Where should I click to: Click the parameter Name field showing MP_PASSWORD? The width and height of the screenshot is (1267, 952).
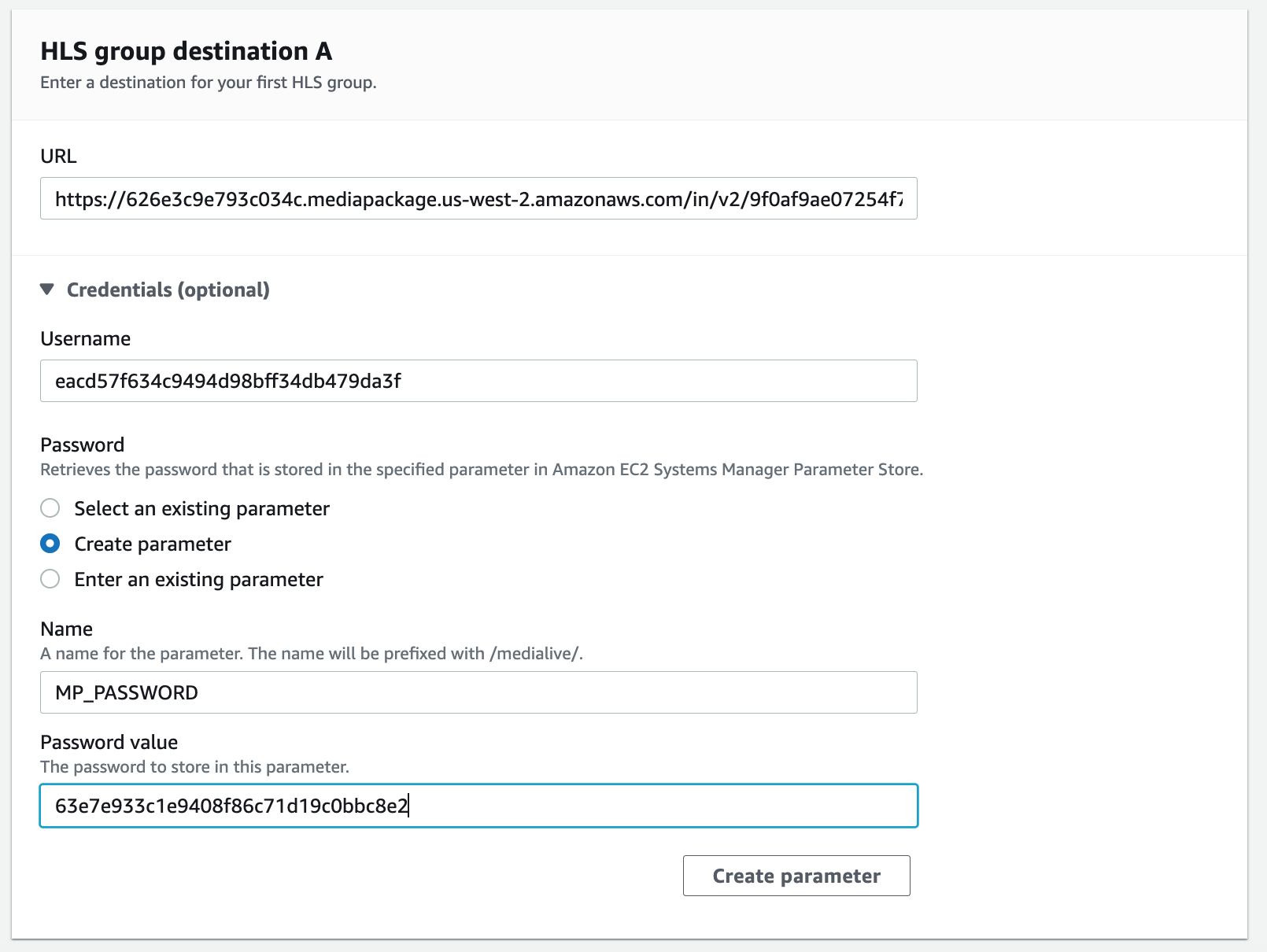478,692
